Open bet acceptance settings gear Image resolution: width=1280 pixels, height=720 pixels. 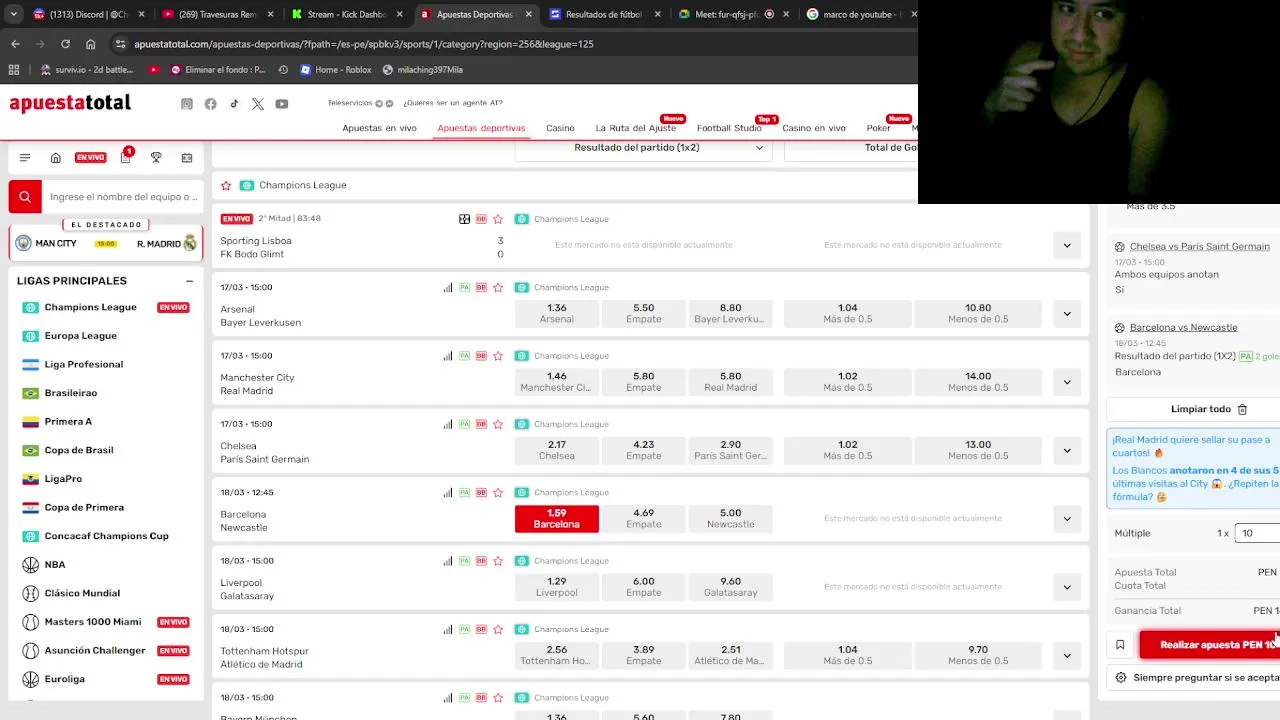coord(1120,677)
